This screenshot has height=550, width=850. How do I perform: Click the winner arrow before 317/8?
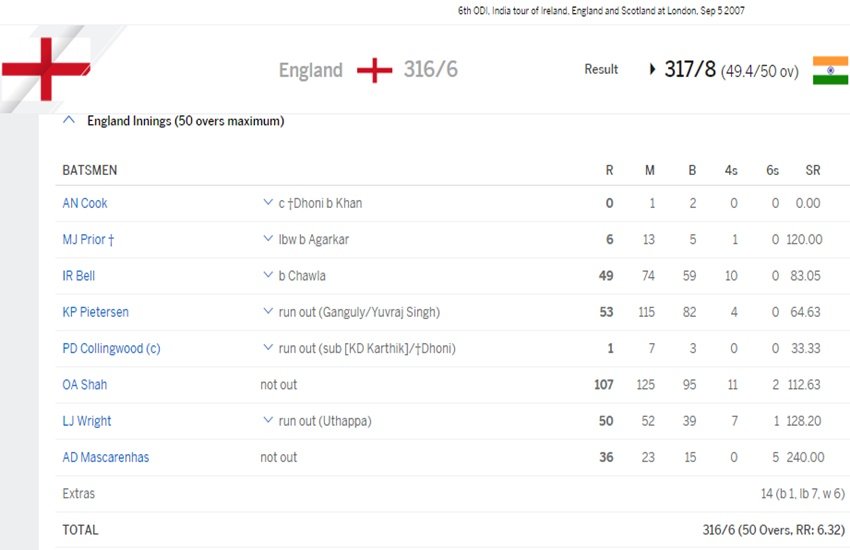point(653,70)
